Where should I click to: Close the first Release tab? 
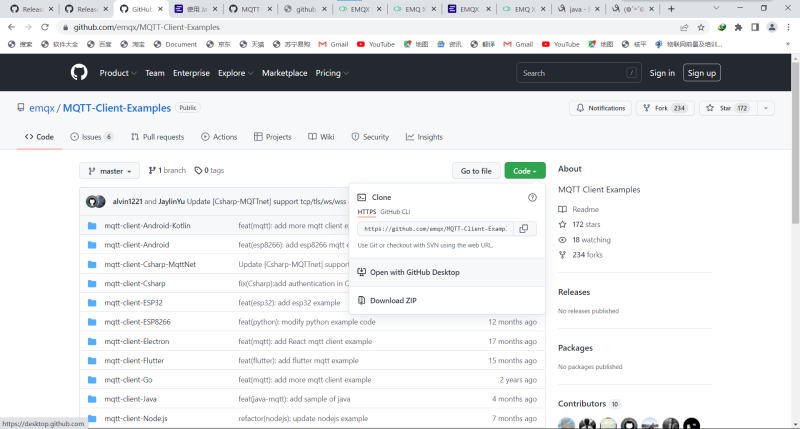51,9
